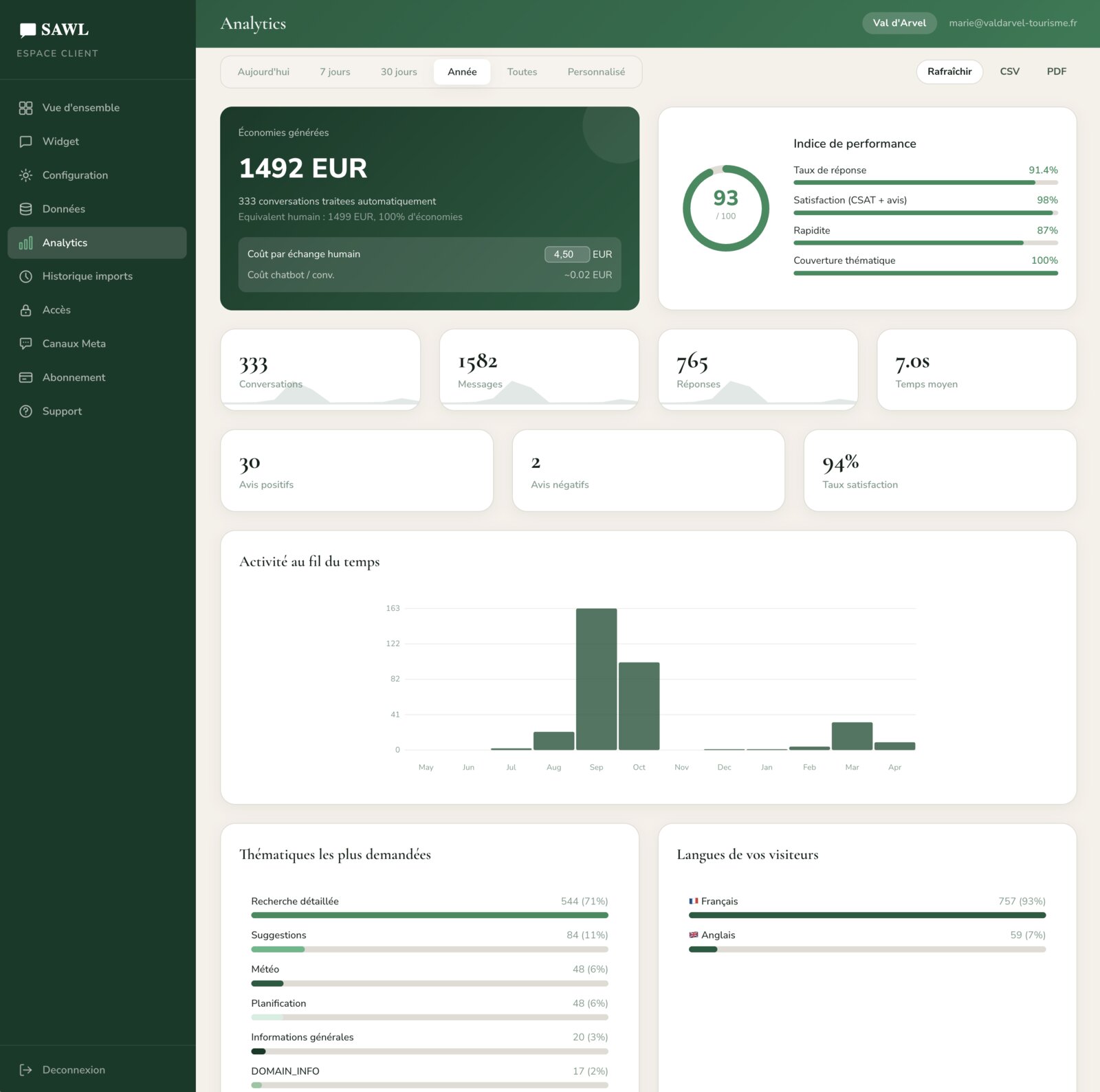
Task: Click the Deconnexion logout icon
Action: point(25,1069)
